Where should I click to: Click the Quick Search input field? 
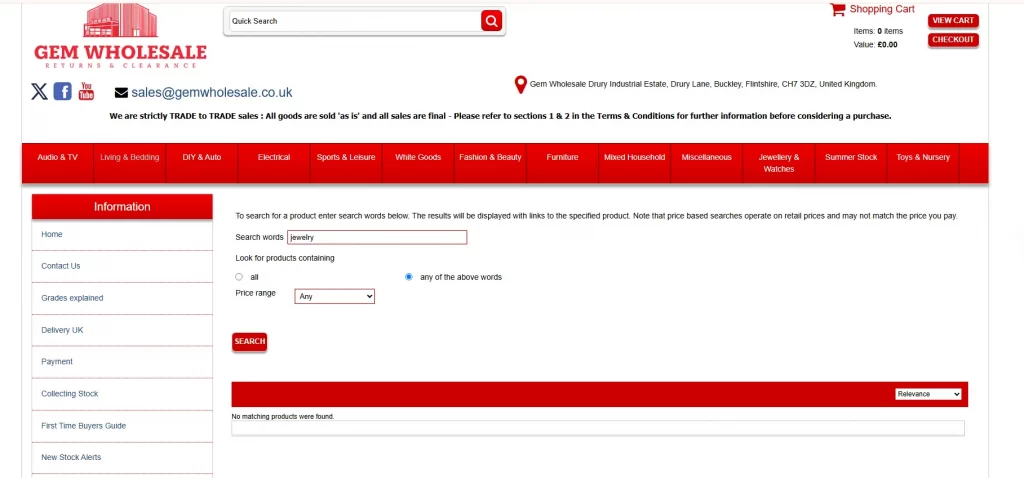(355, 21)
